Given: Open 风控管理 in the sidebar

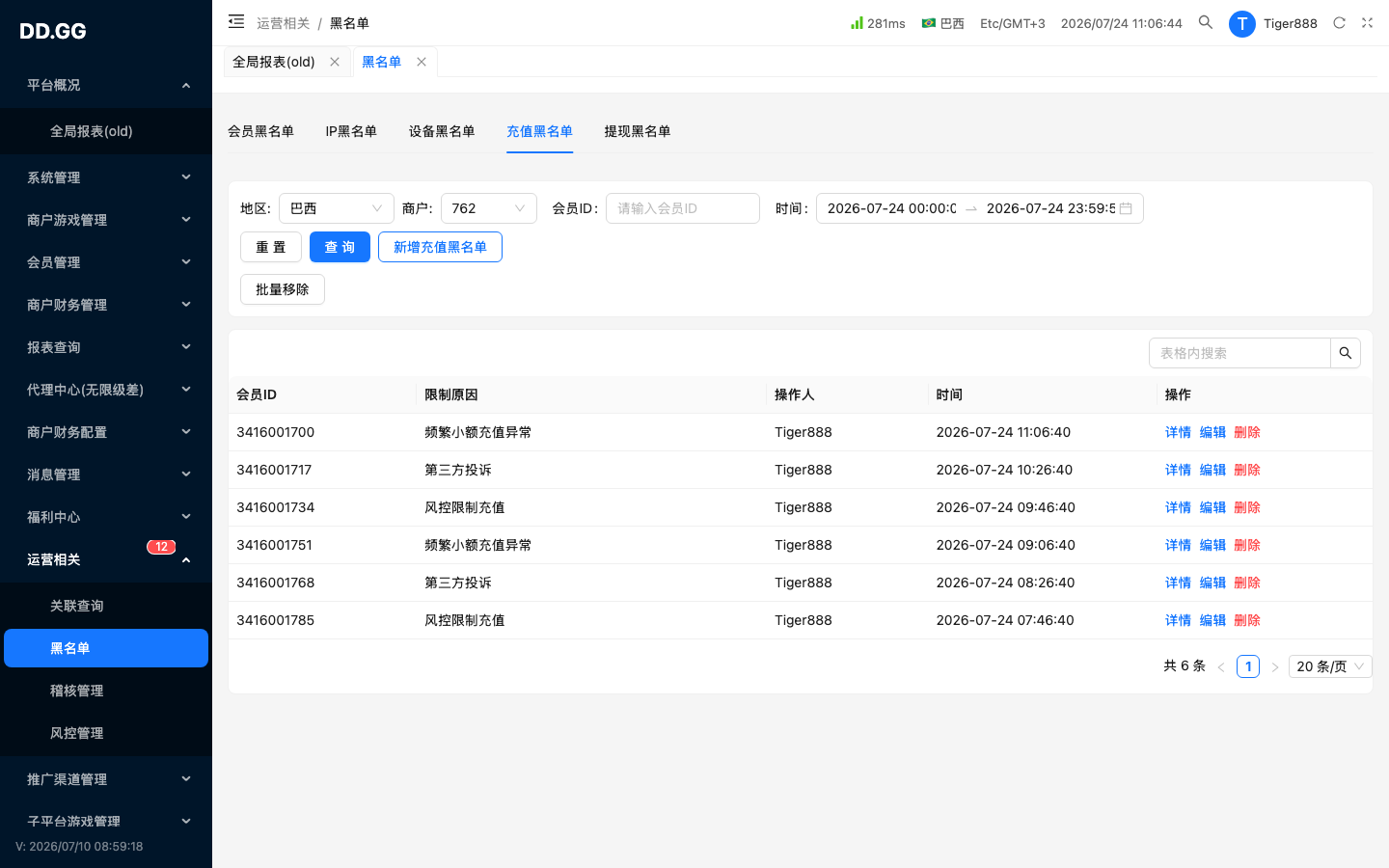Looking at the screenshot, I should pyautogui.click(x=106, y=733).
